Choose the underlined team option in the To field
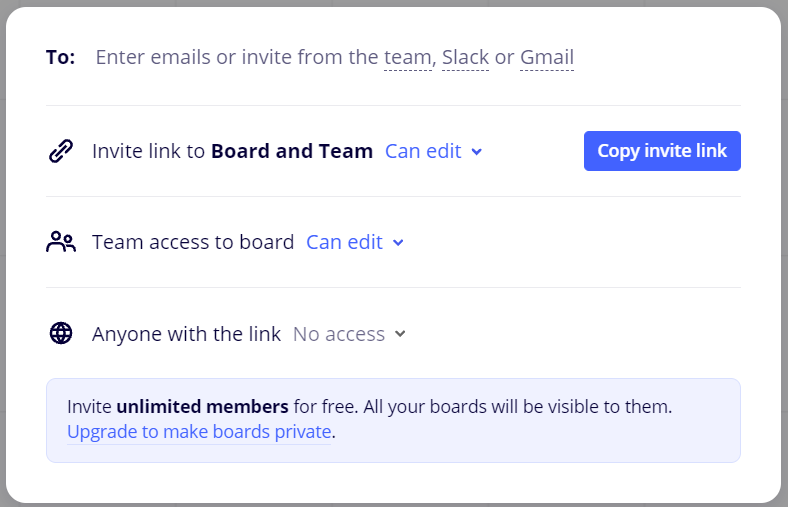The width and height of the screenshot is (788, 507). point(408,57)
